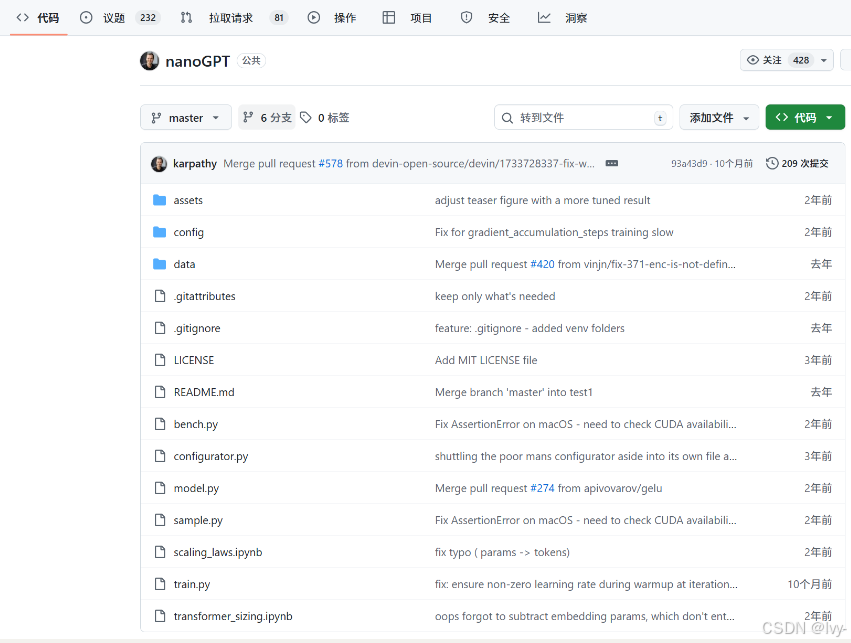Image resolution: width=851 pixels, height=643 pixels.
Task: Open bench.py
Action: pyautogui.click(x=195, y=424)
